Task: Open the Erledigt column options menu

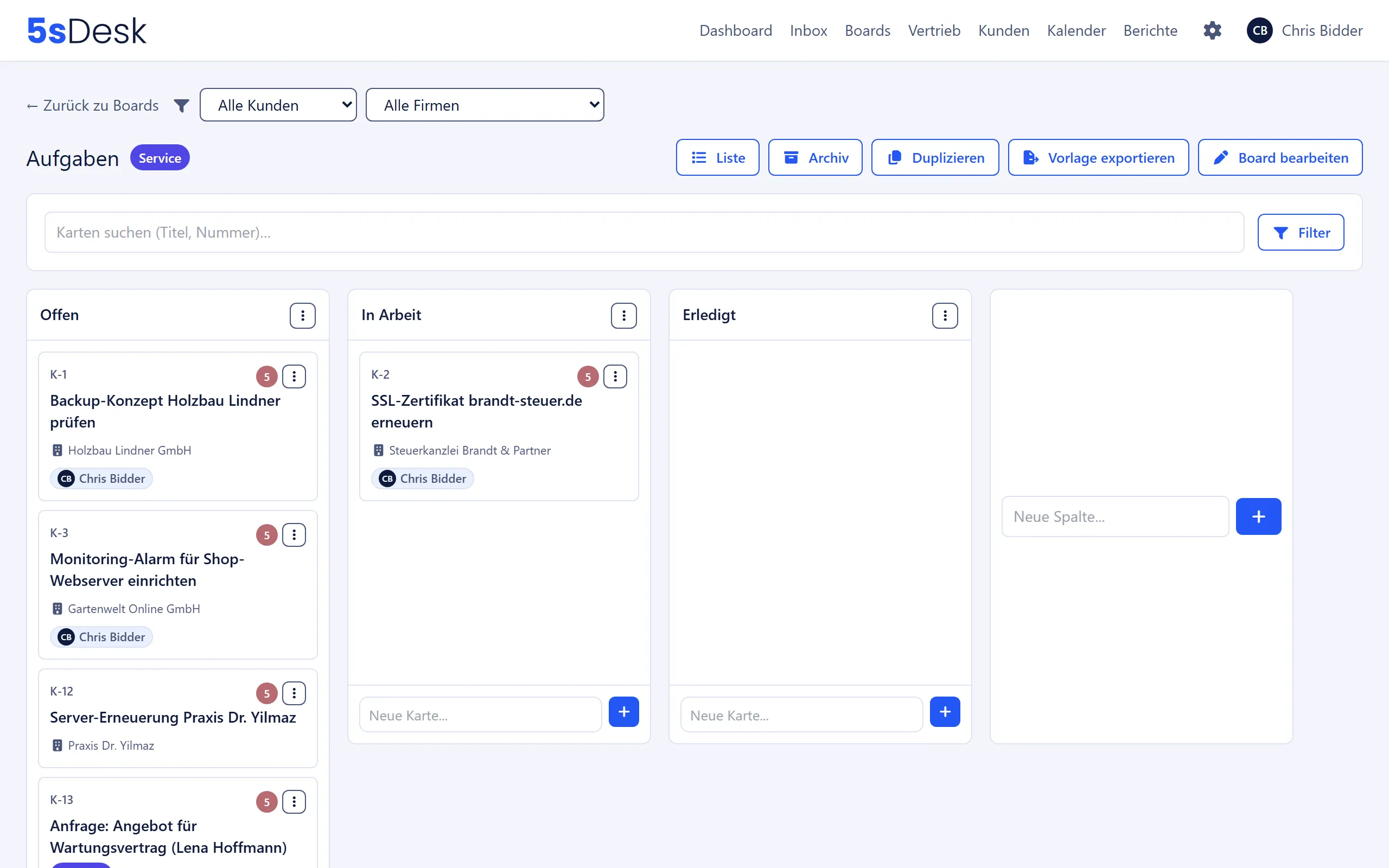Action: click(x=945, y=315)
